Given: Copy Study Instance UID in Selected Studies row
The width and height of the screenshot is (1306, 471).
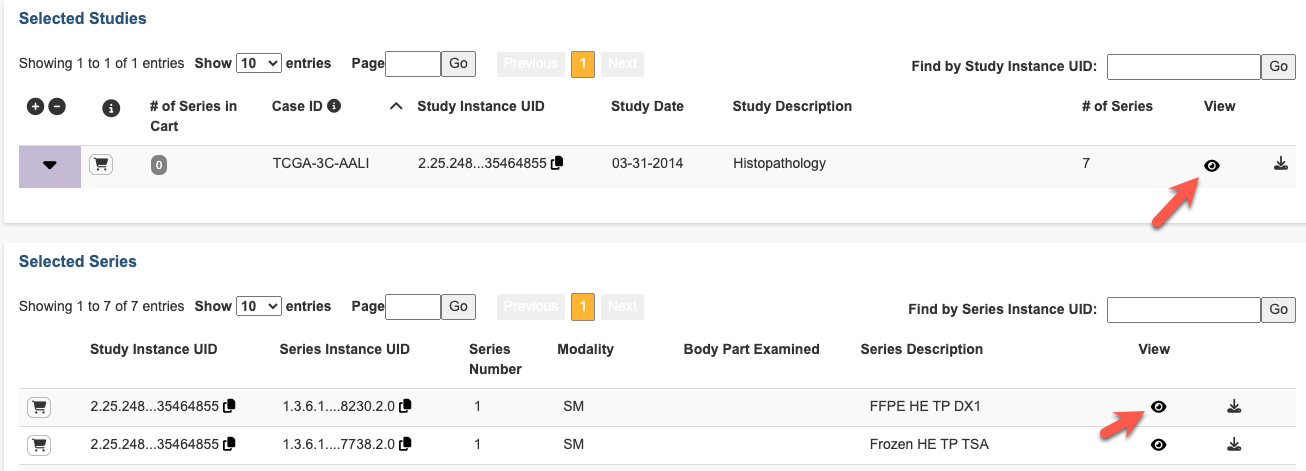Looking at the screenshot, I should click(x=557, y=163).
